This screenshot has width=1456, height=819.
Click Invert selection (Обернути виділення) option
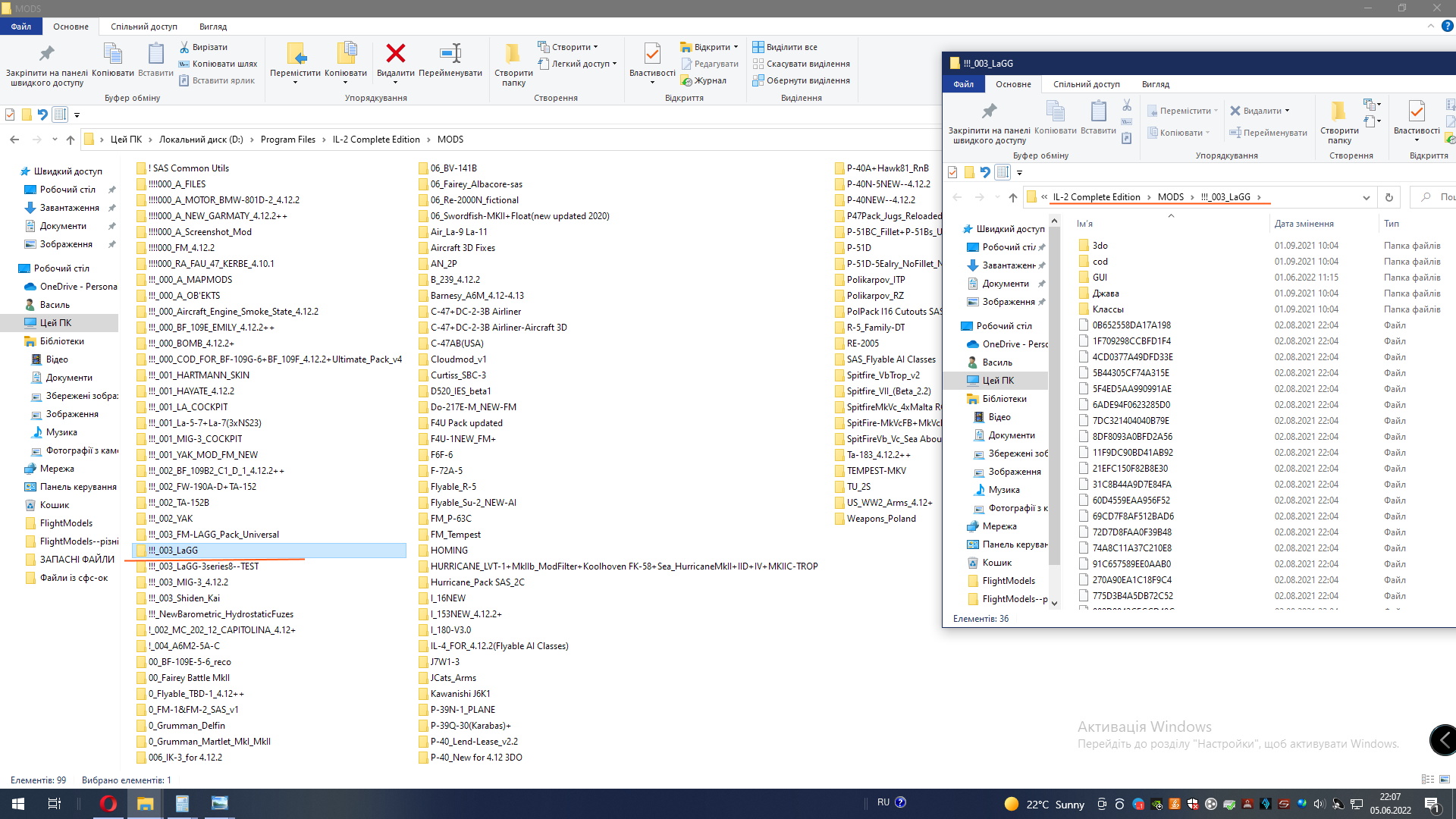[801, 80]
